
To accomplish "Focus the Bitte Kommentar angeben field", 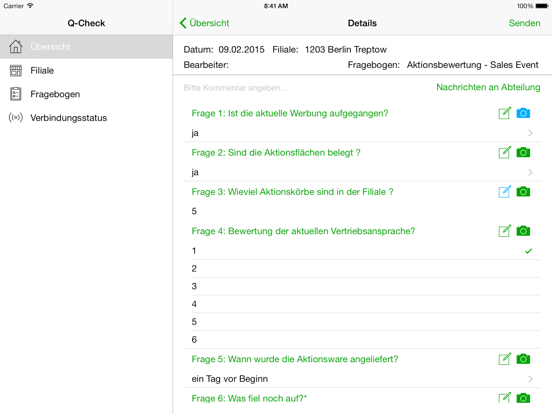I will (x=235, y=88).
